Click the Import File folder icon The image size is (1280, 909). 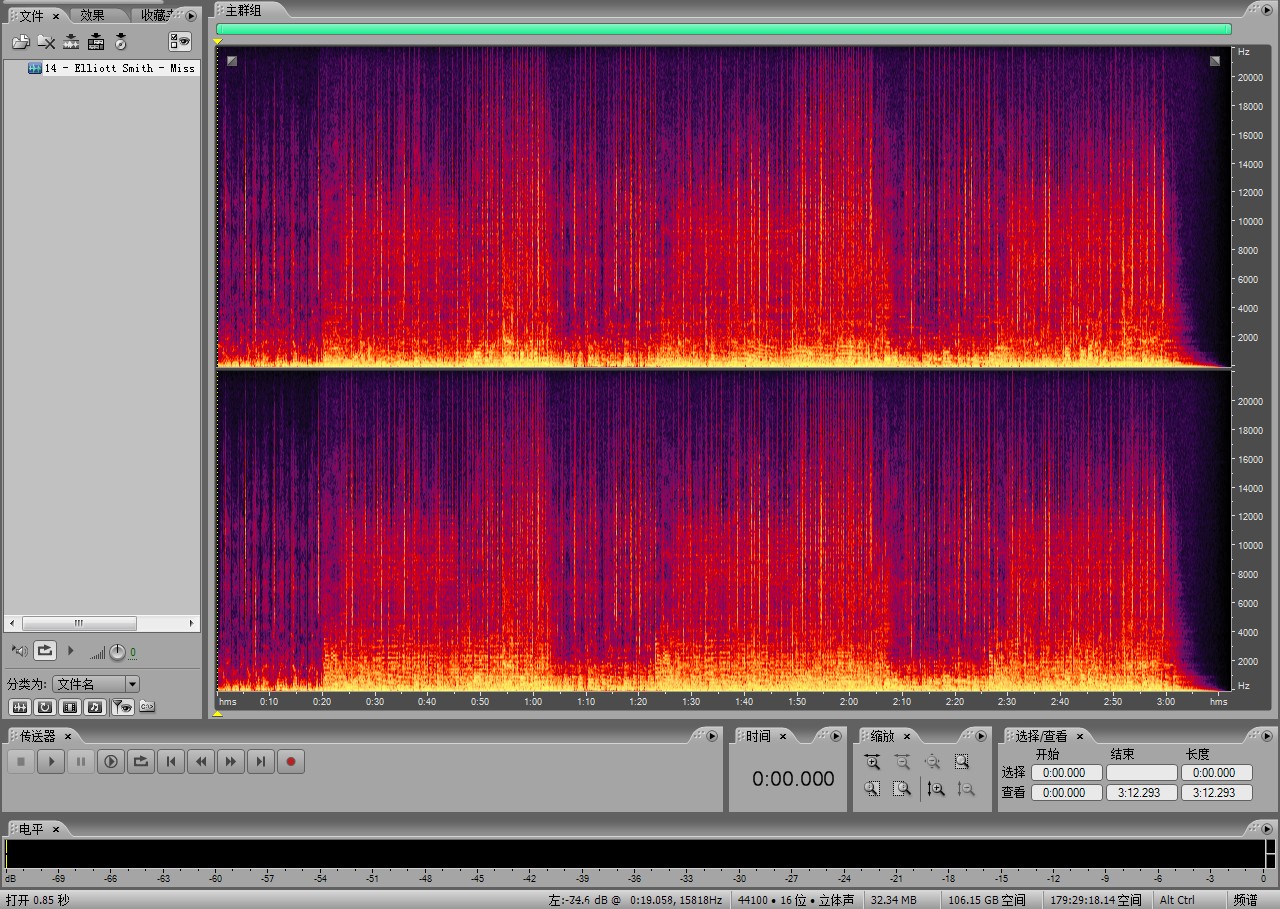coord(20,42)
